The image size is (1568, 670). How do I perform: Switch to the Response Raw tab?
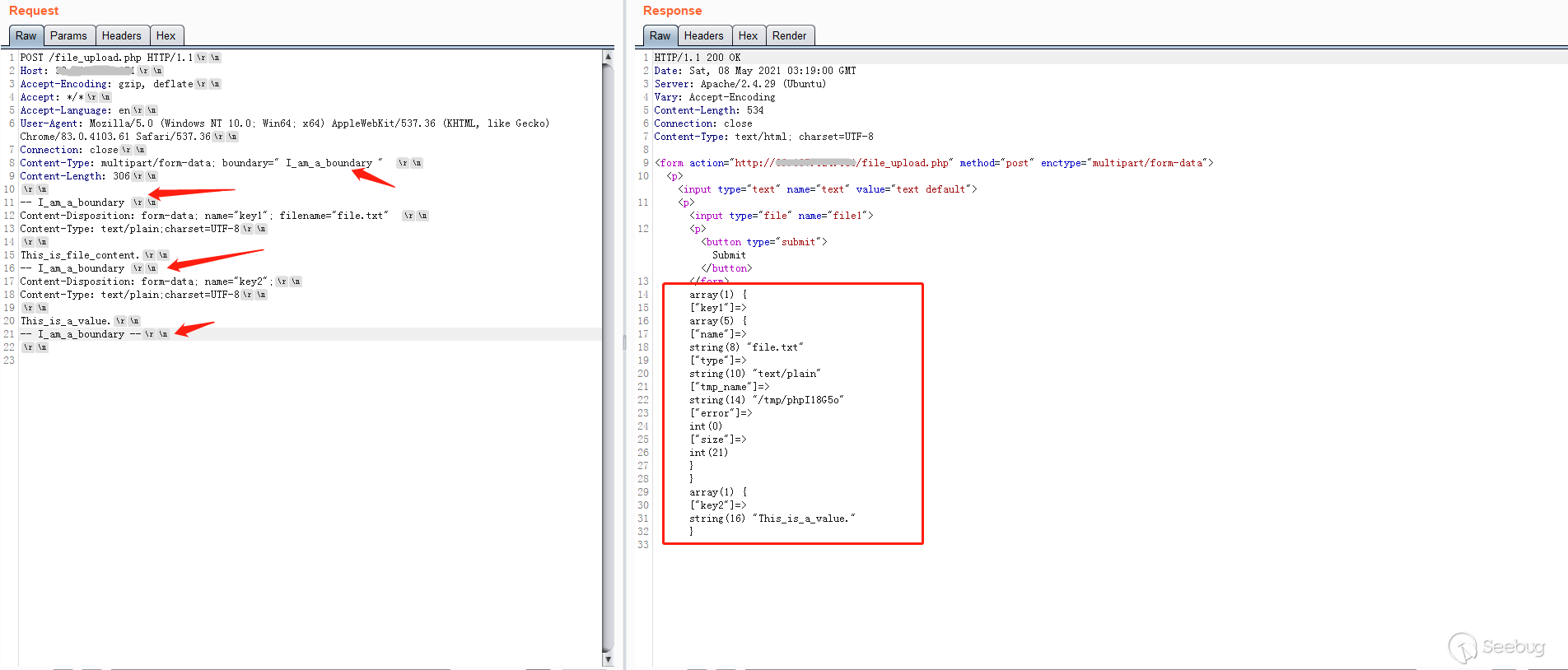(660, 36)
